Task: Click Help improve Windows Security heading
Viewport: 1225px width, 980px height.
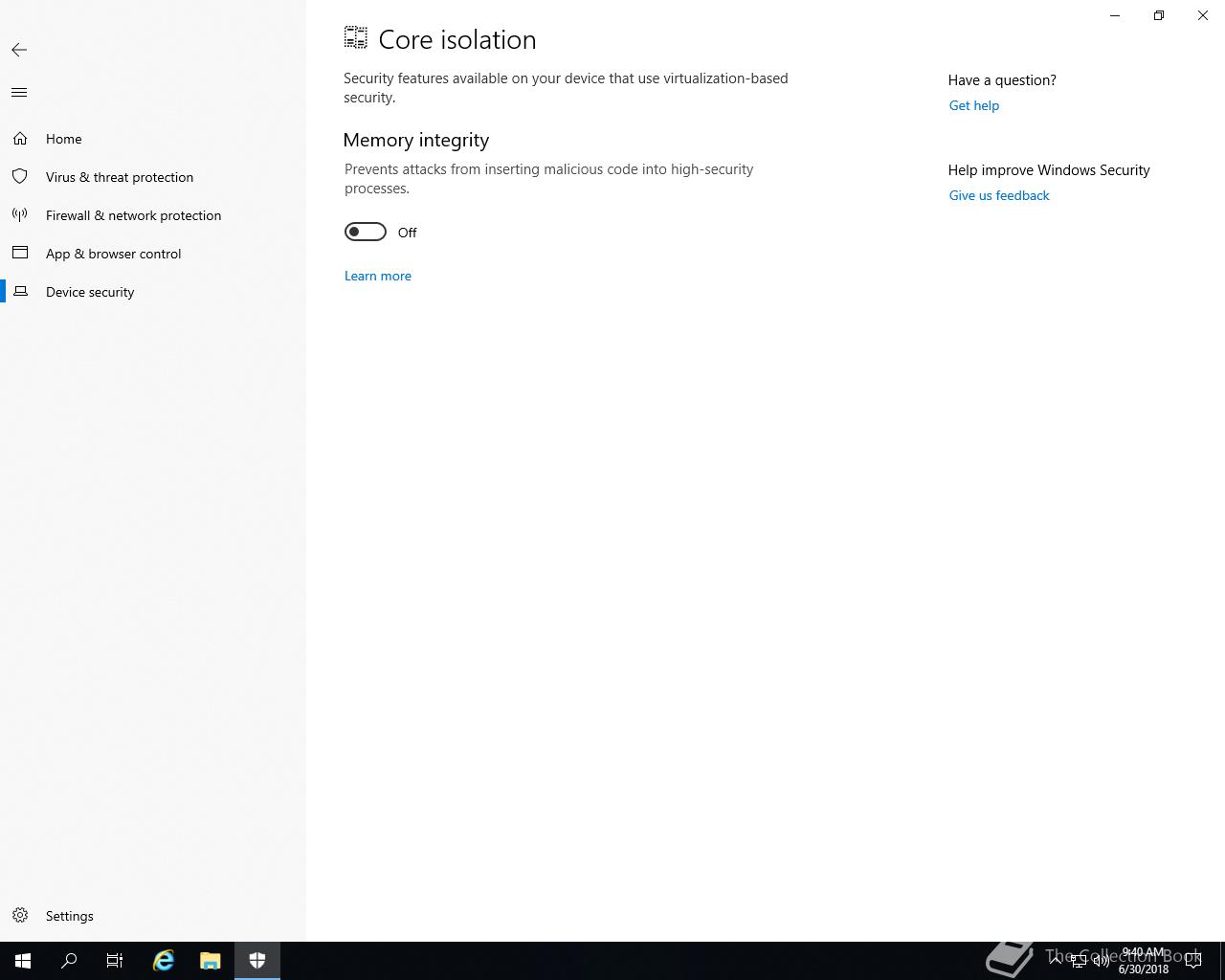Action: 1049,170
